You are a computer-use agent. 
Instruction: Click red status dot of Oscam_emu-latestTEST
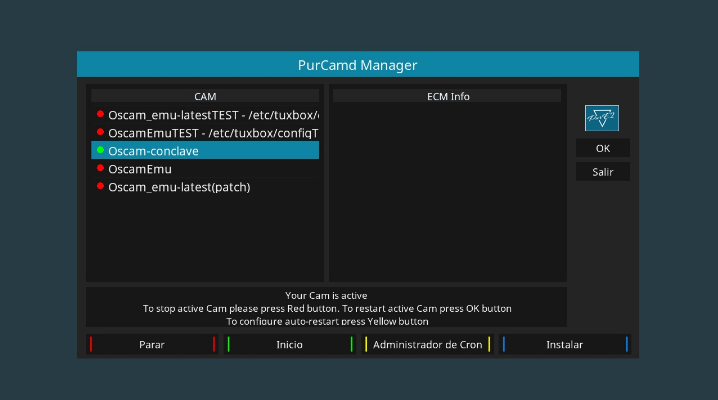tap(100, 115)
